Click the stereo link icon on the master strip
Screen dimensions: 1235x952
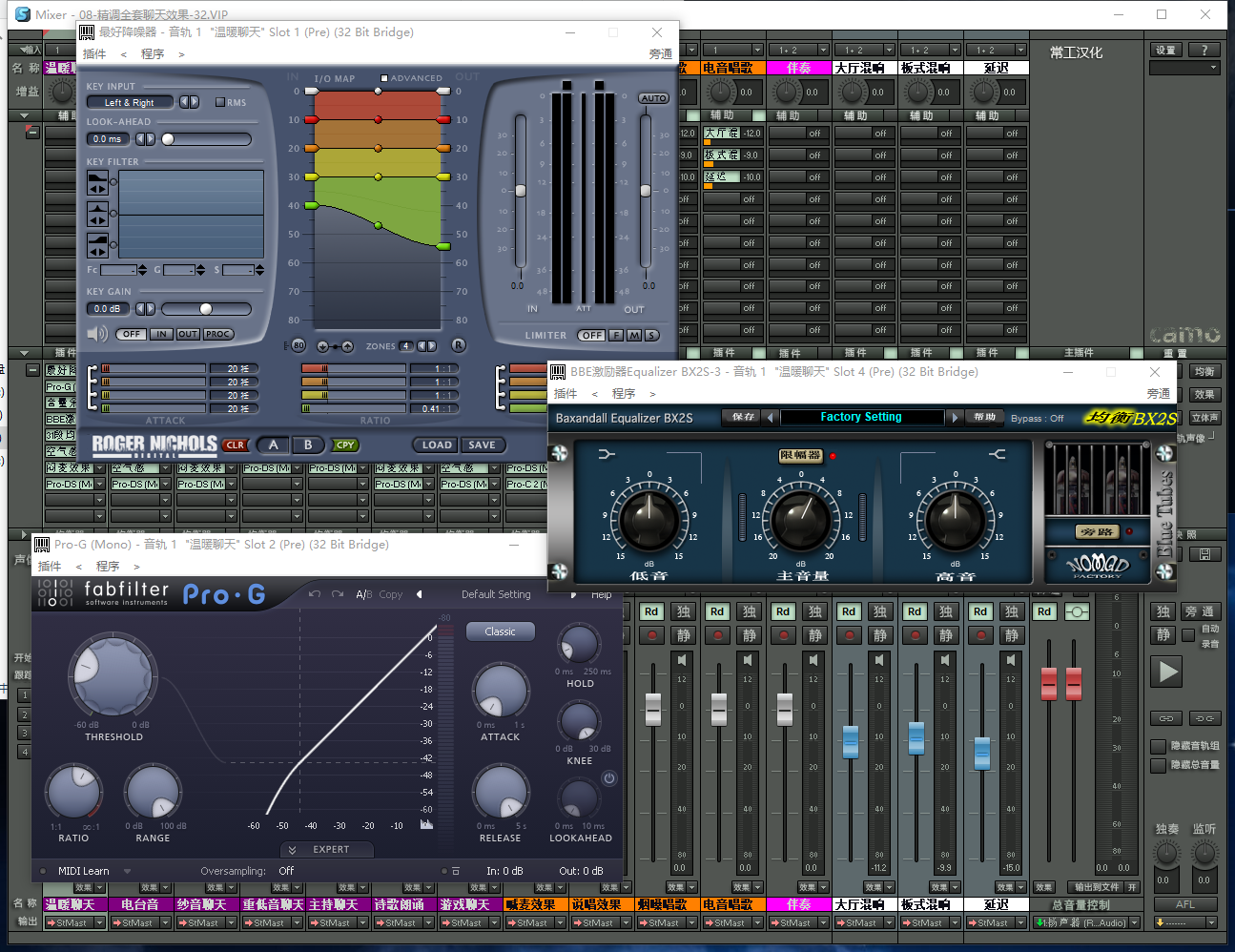coord(1077,611)
